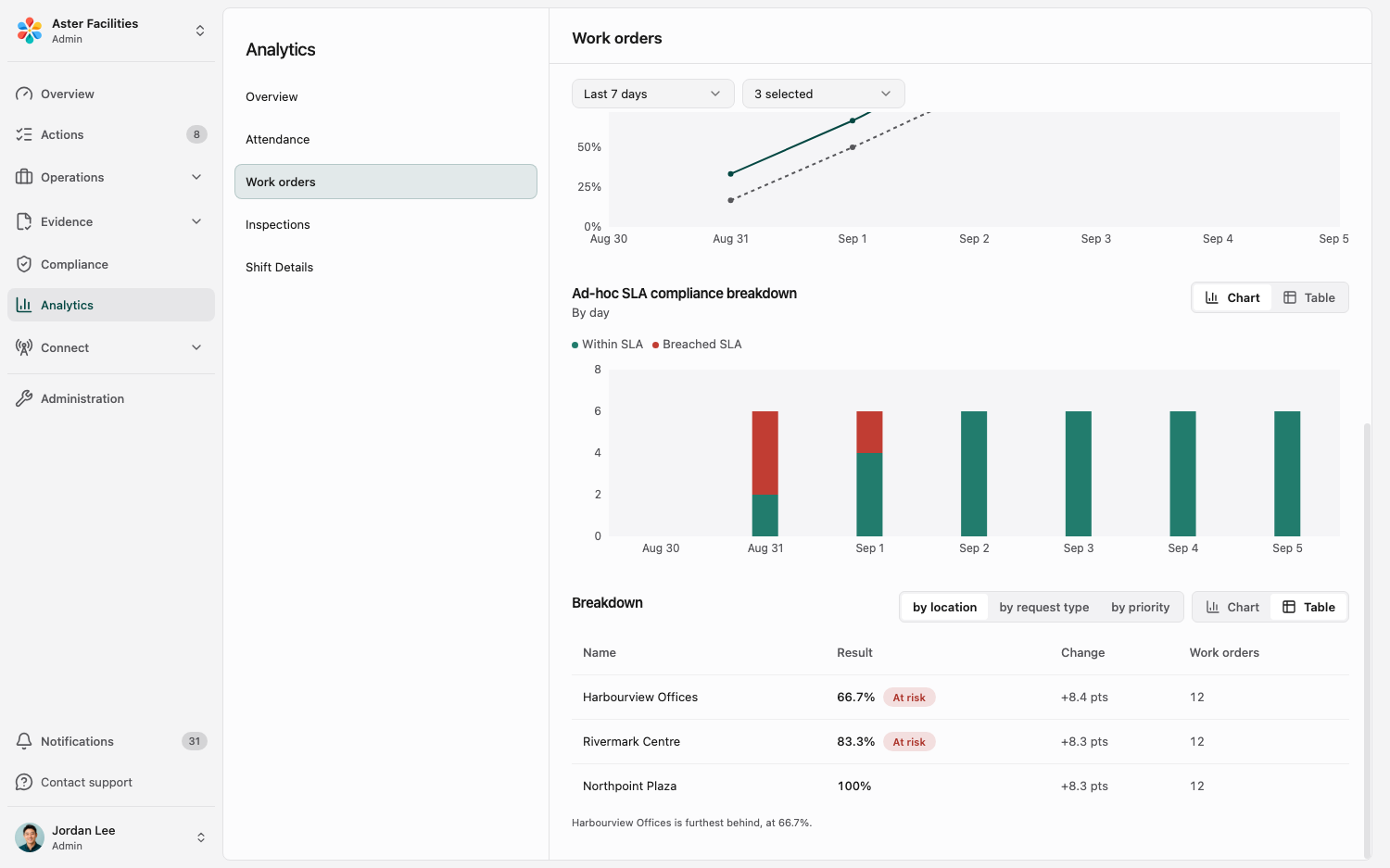1390x868 pixels.
Task: Click the 31 notifications count badge
Action: [x=195, y=741]
